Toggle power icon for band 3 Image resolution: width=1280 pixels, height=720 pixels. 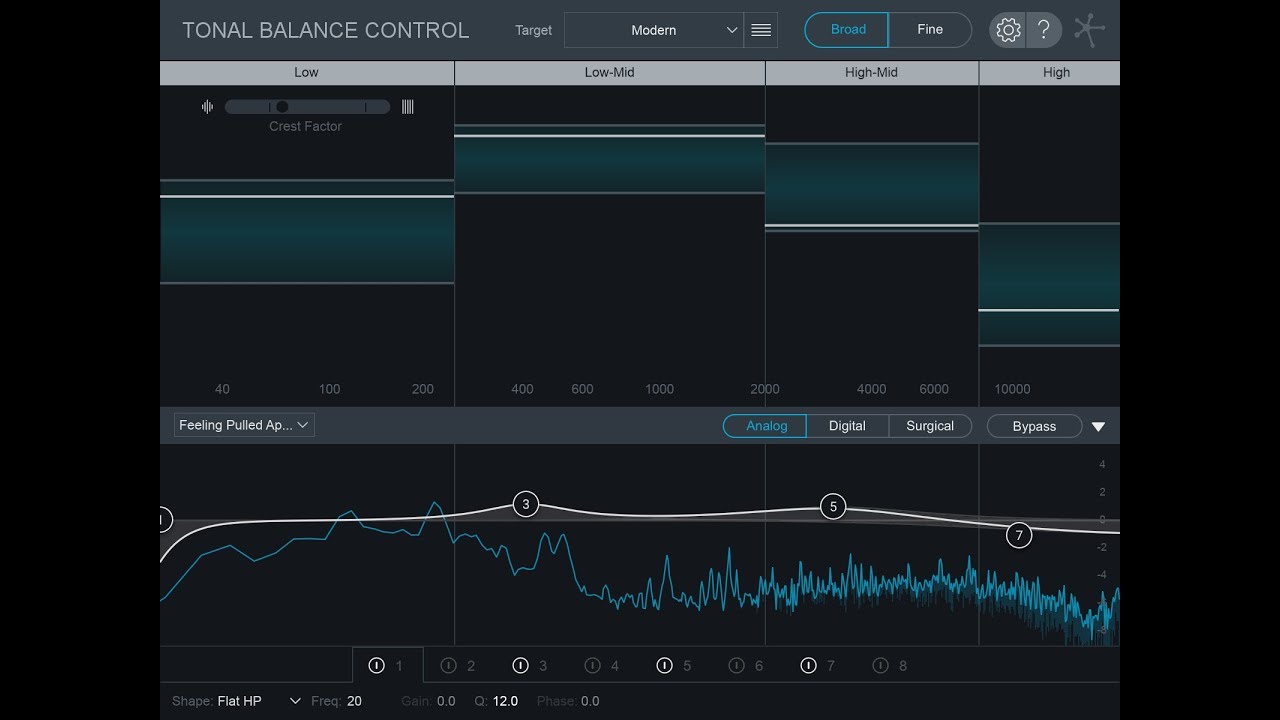coord(520,665)
